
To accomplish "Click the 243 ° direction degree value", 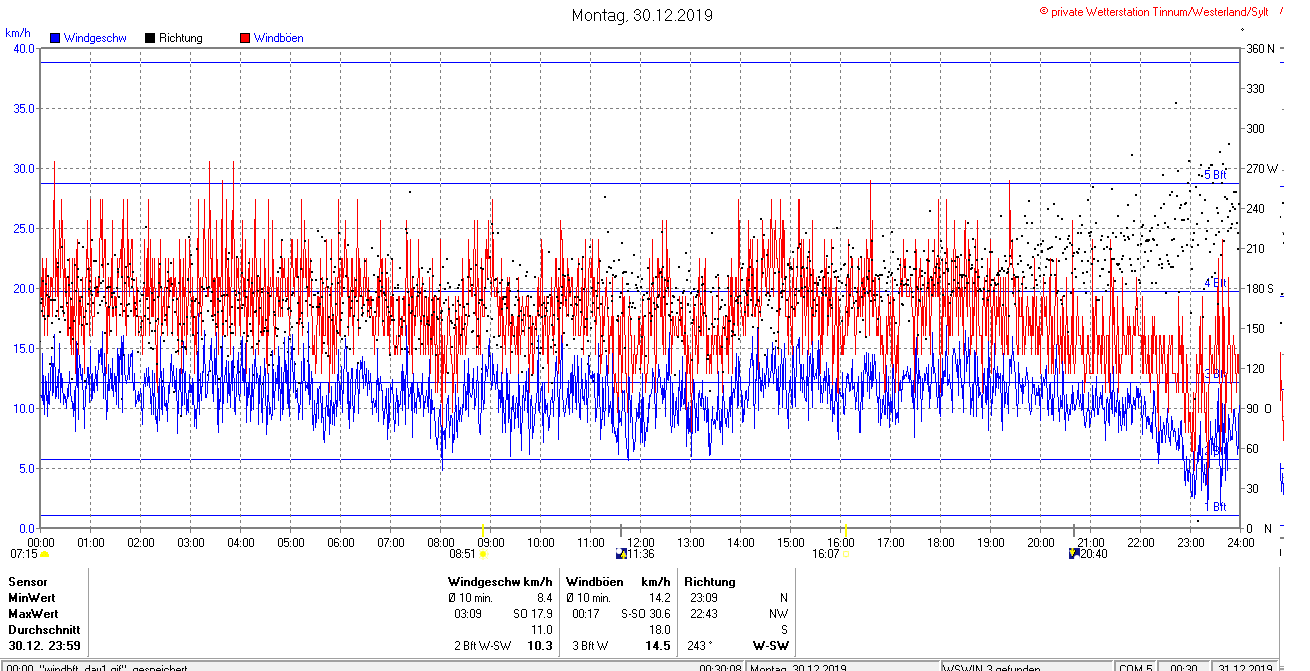I will (700, 646).
